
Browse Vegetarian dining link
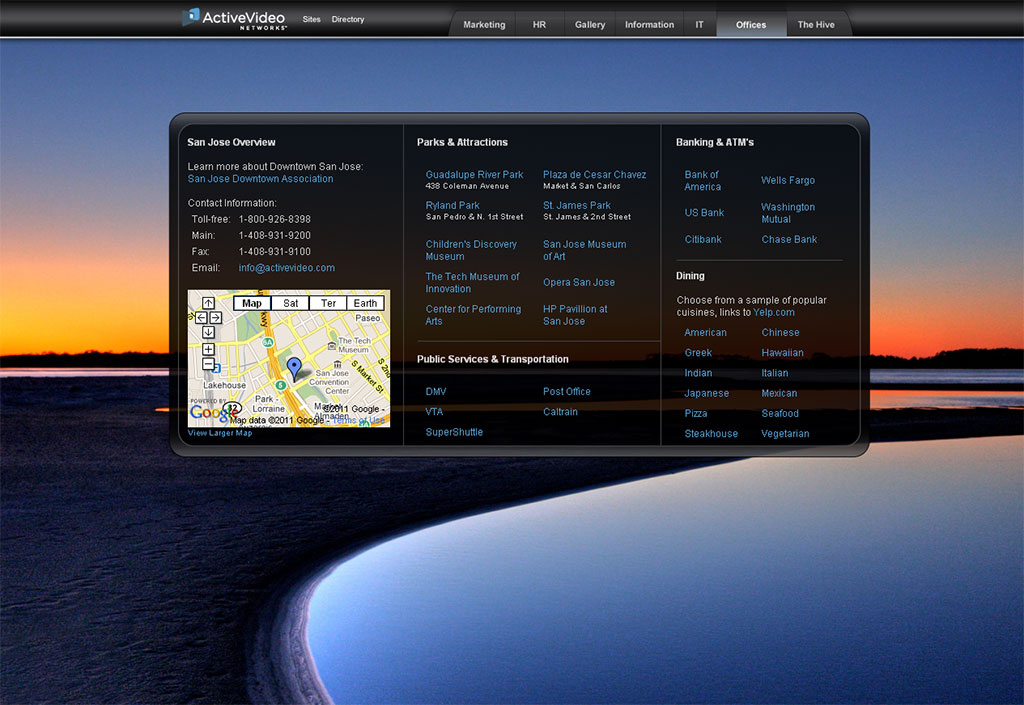[785, 433]
